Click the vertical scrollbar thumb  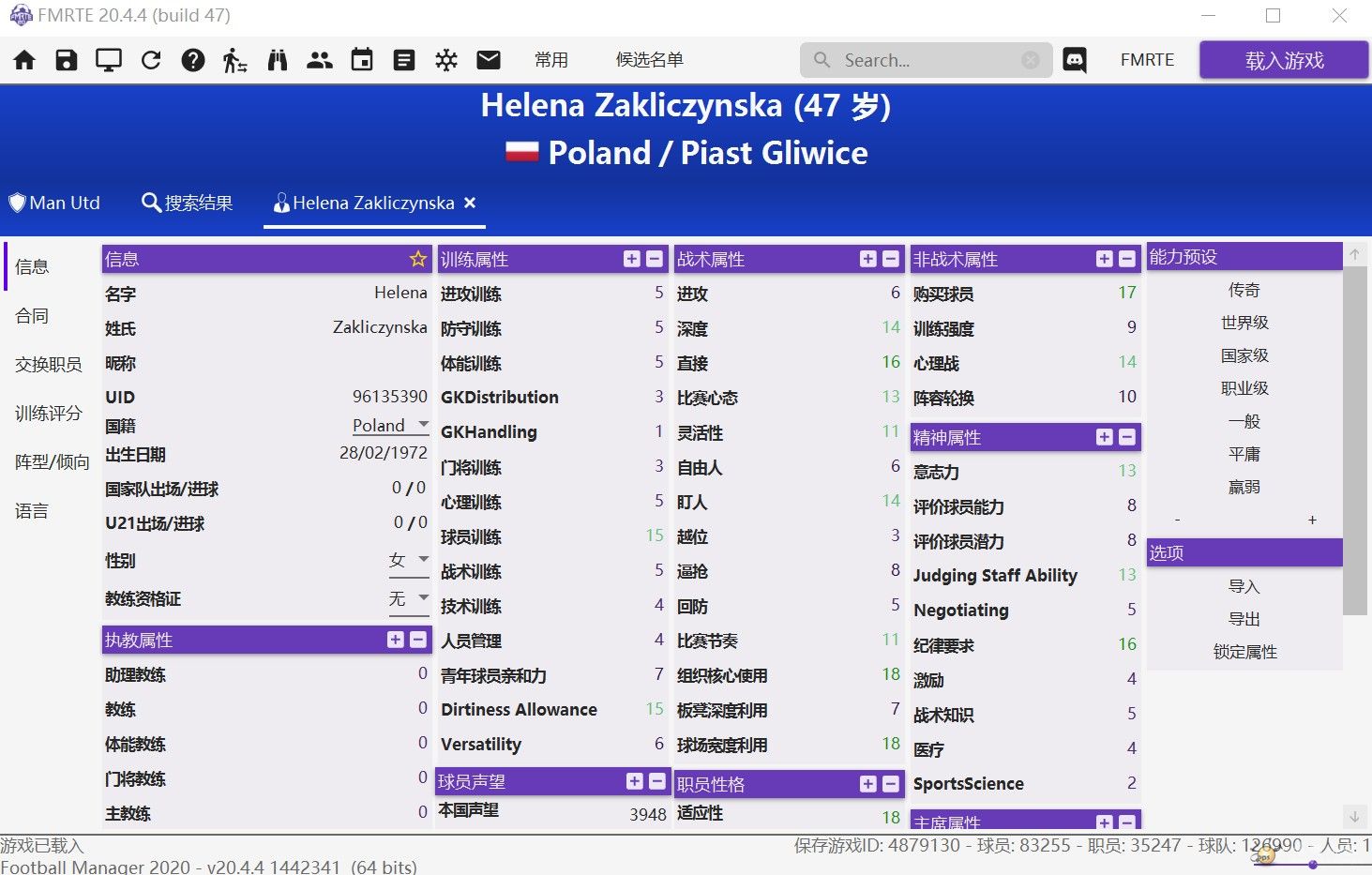point(1355,441)
